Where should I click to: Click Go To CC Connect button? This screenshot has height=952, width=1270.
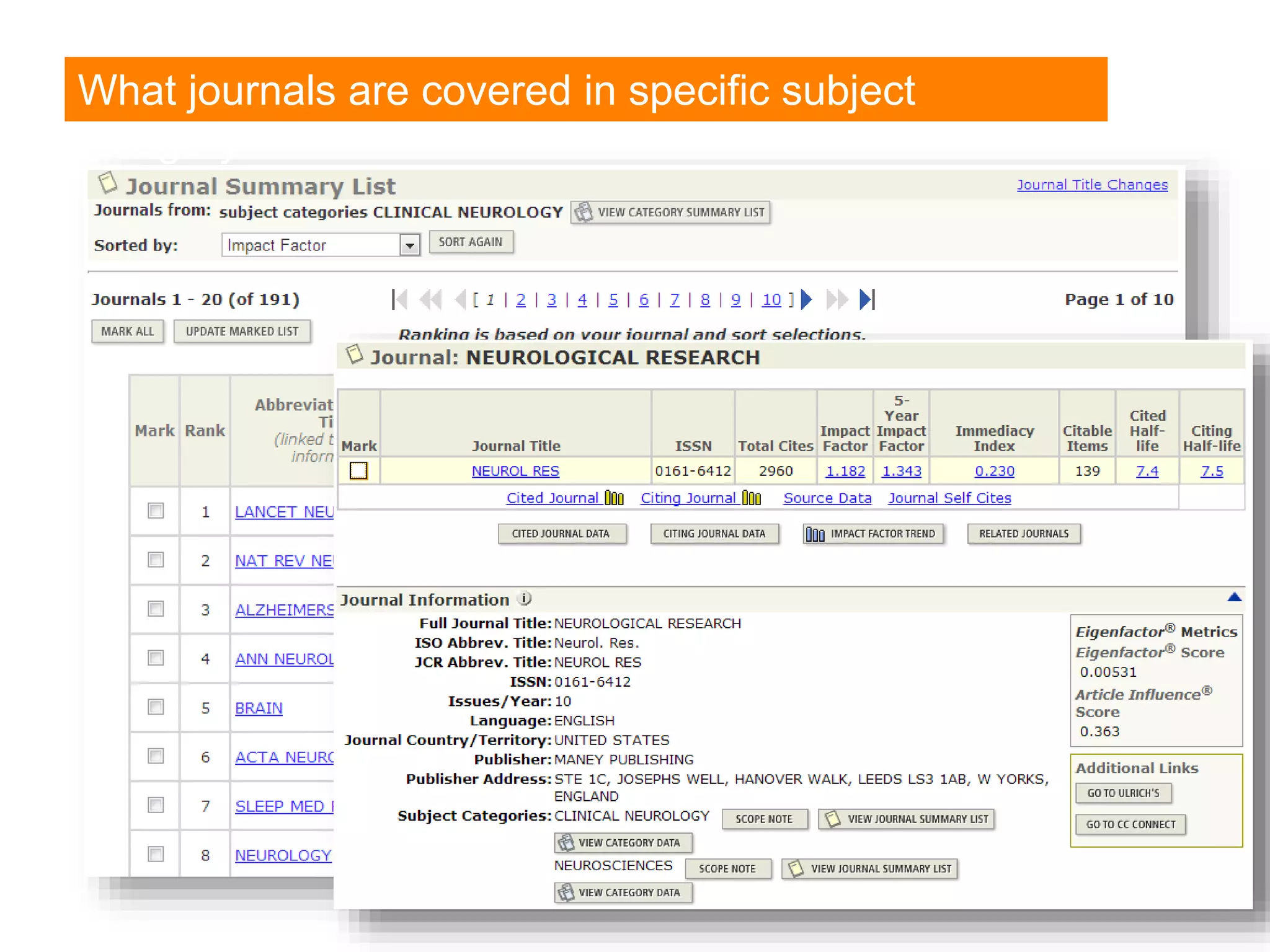pyautogui.click(x=1130, y=825)
